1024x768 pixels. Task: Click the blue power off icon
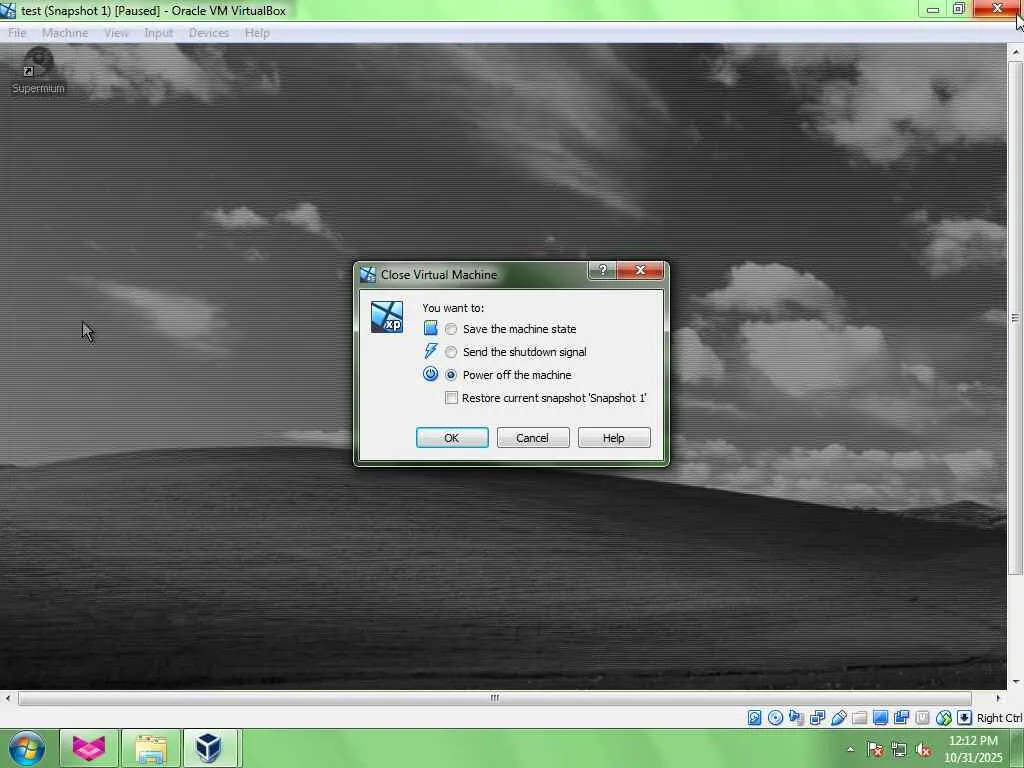(430, 374)
